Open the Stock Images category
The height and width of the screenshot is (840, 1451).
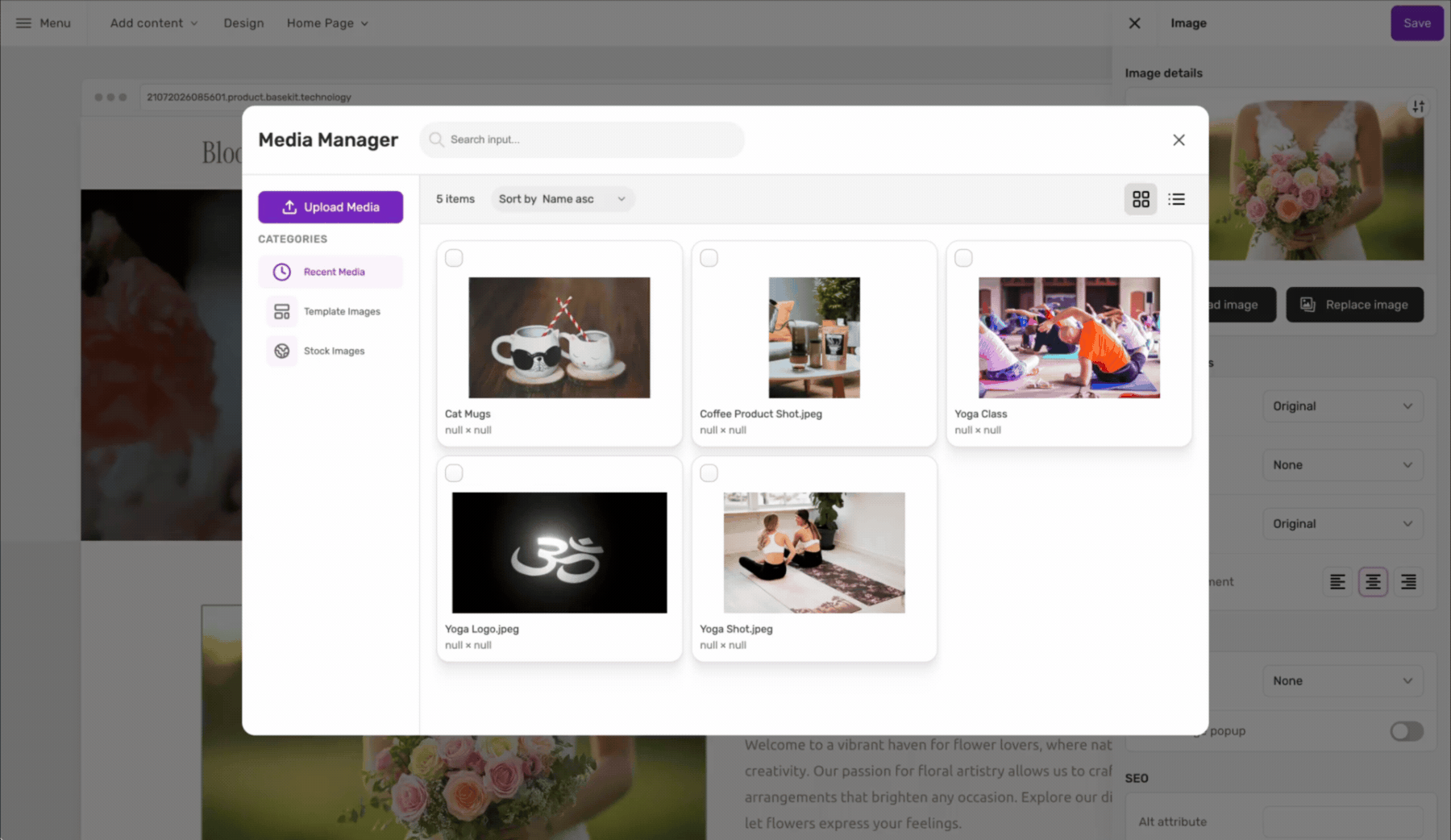(331, 351)
